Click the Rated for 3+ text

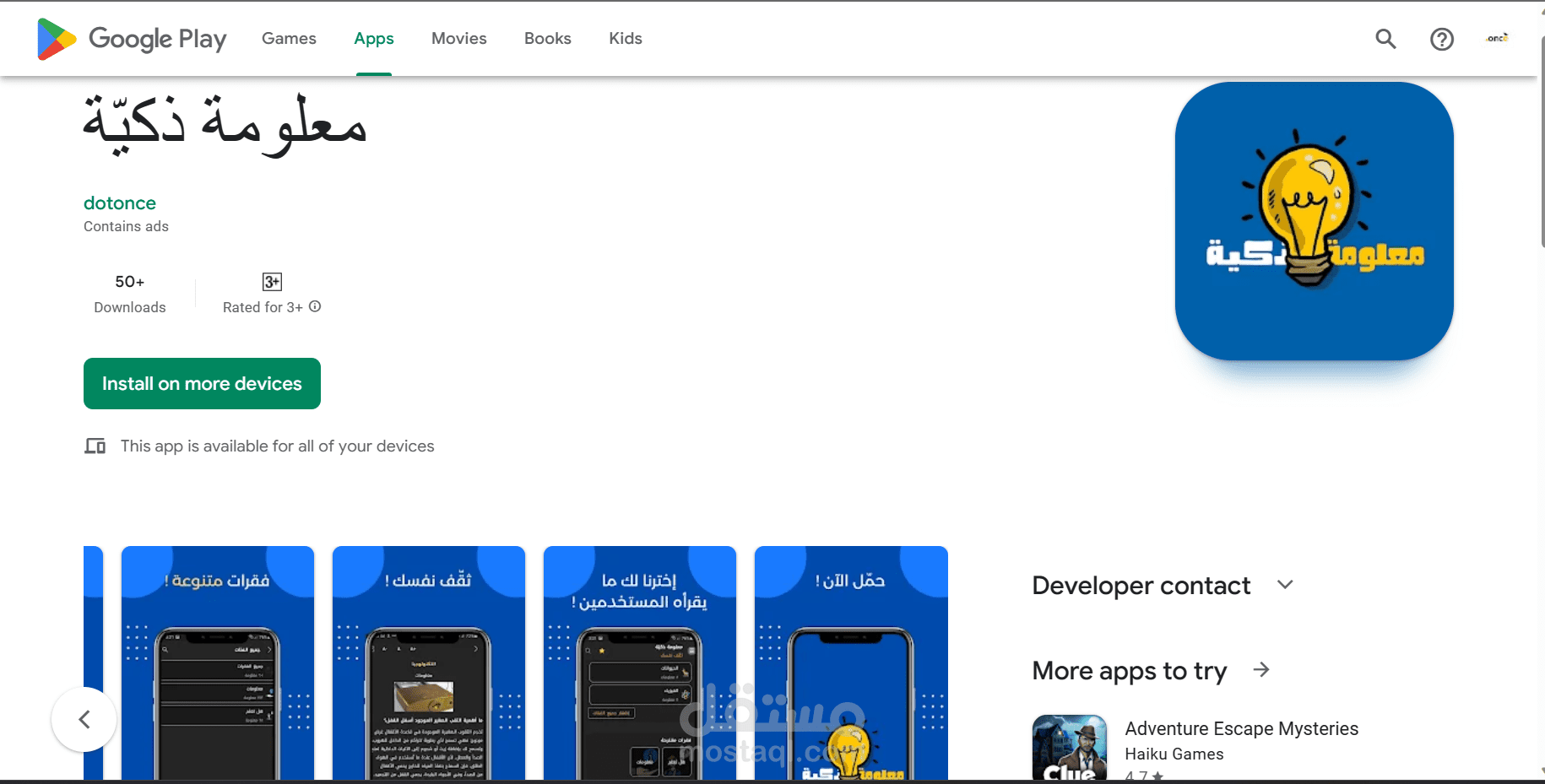tap(263, 307)
